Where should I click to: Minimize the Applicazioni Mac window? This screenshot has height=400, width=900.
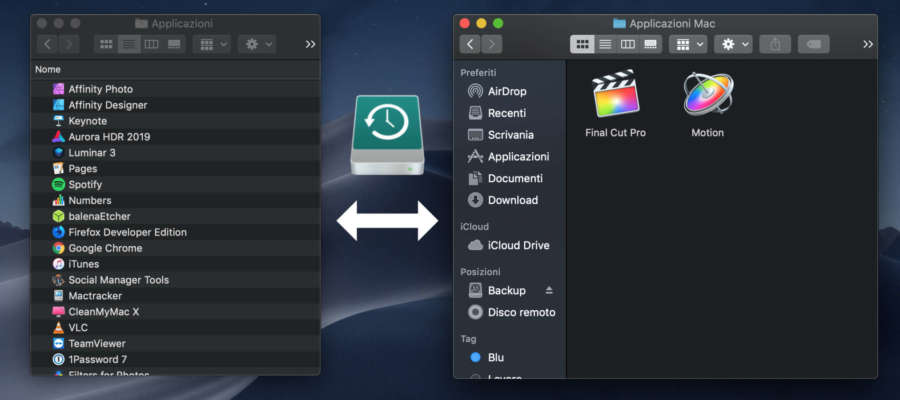[x=481, y=24]
